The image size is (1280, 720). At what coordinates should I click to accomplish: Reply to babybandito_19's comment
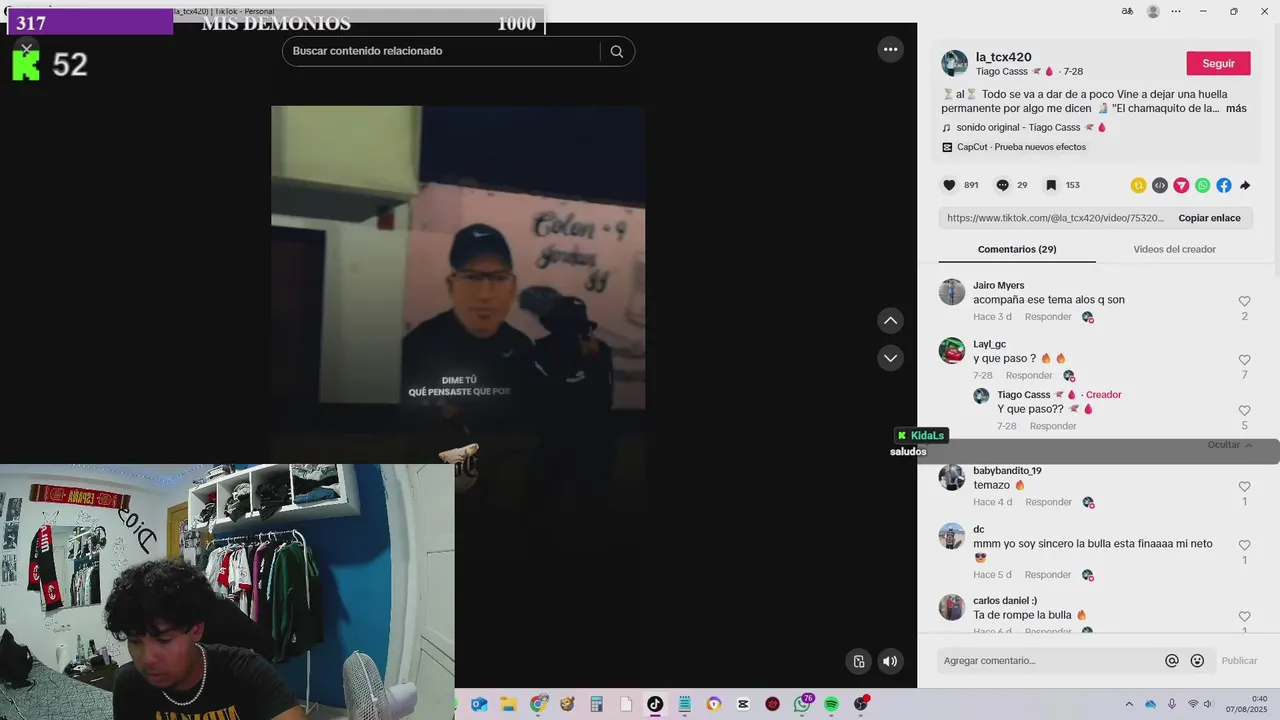coord(1049,502)
